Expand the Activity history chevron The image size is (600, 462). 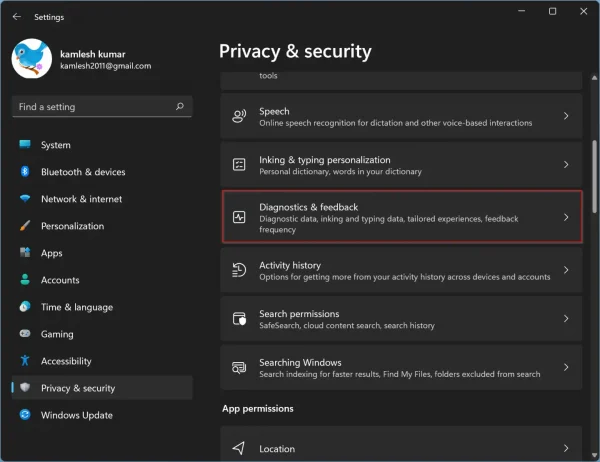[566, 270]
